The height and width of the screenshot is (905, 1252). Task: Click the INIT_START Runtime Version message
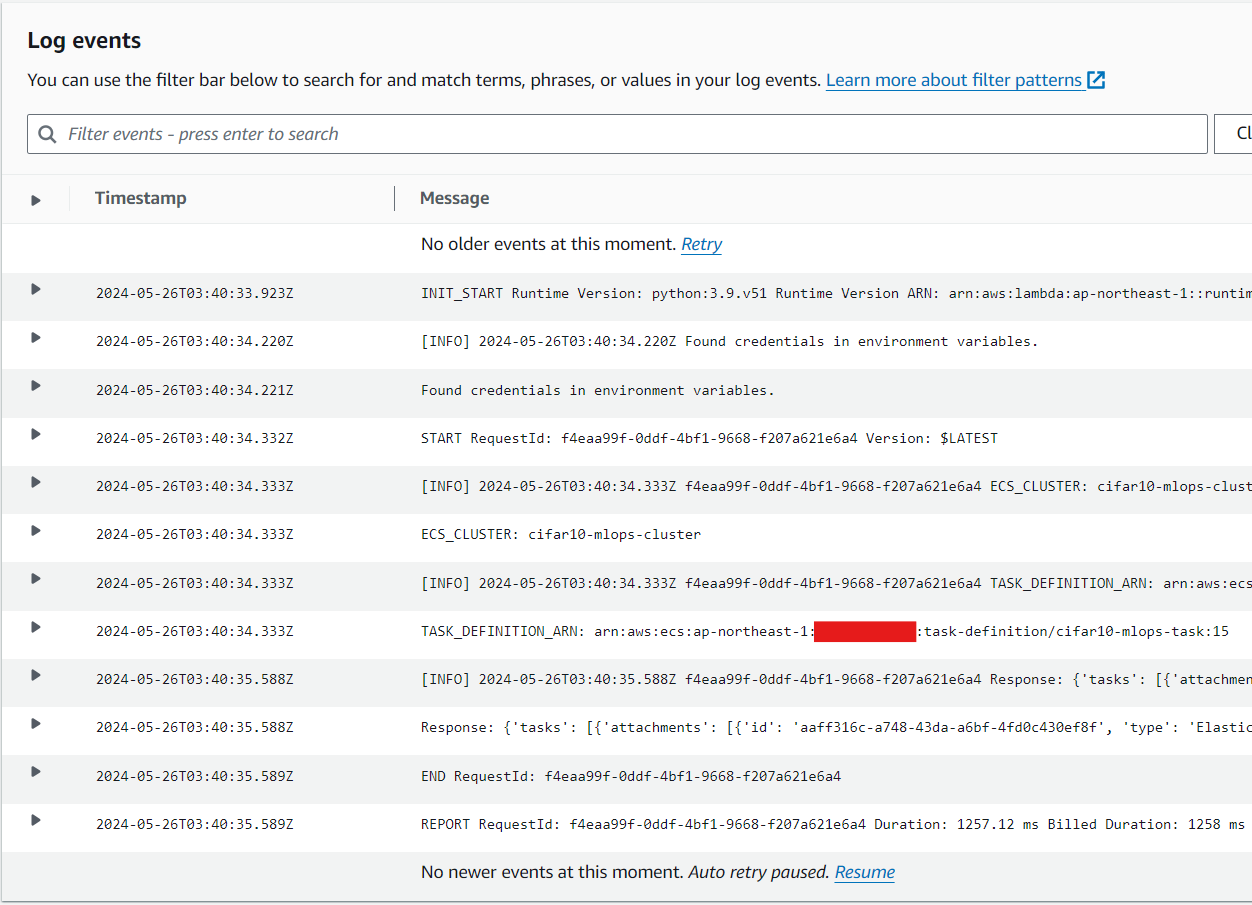836,293
